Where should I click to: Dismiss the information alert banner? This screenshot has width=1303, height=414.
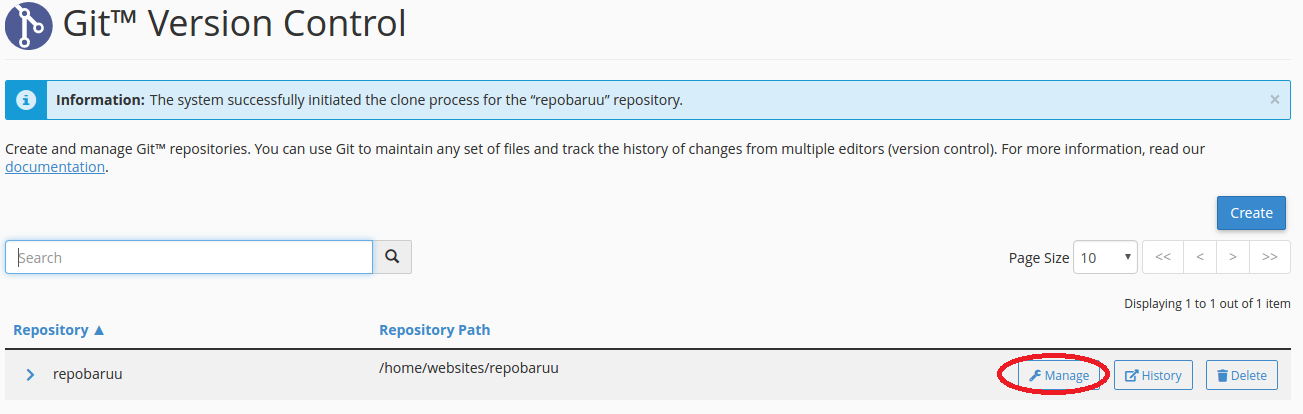pos(1274,100)
